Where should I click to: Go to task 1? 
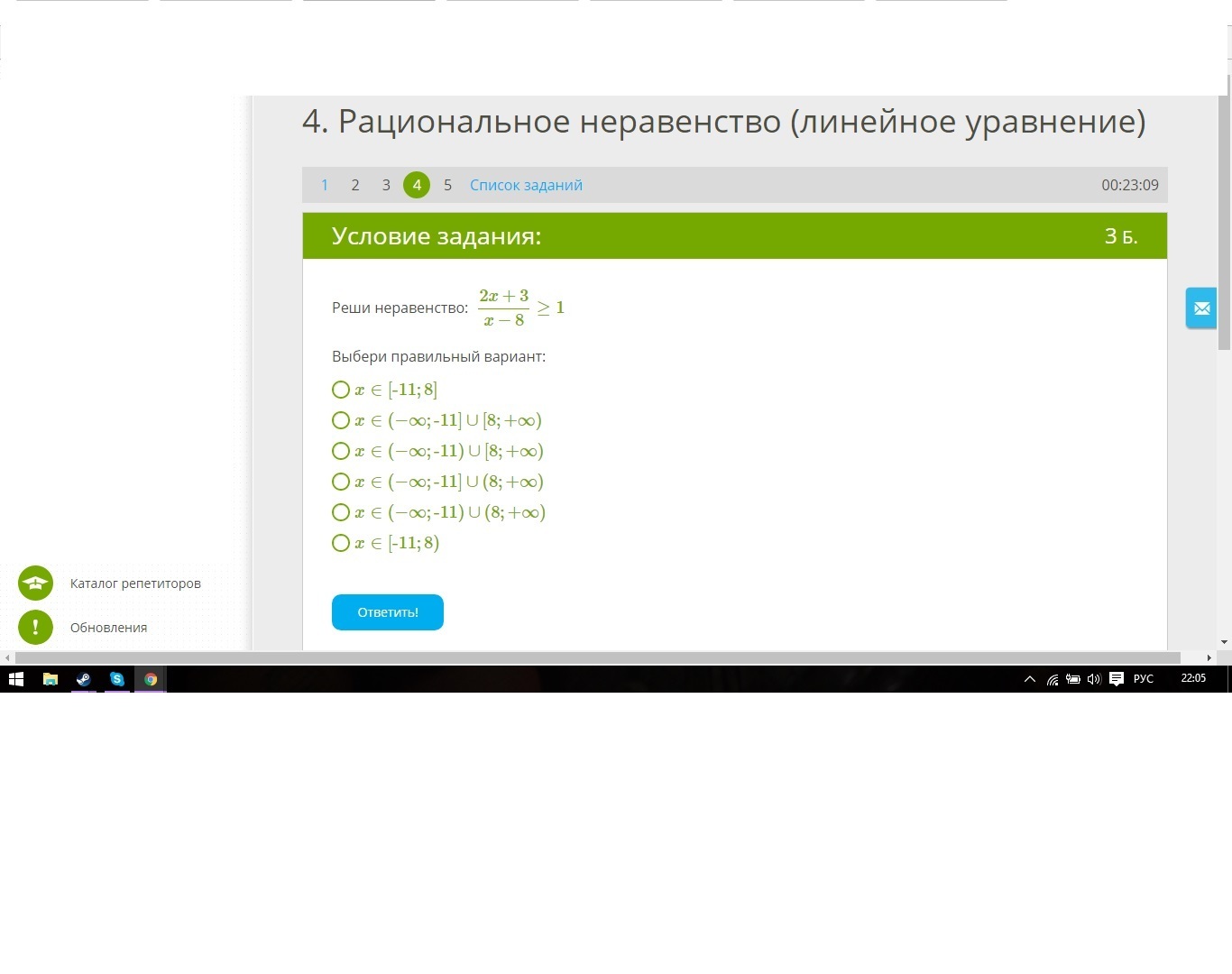(x=325, y=185)
